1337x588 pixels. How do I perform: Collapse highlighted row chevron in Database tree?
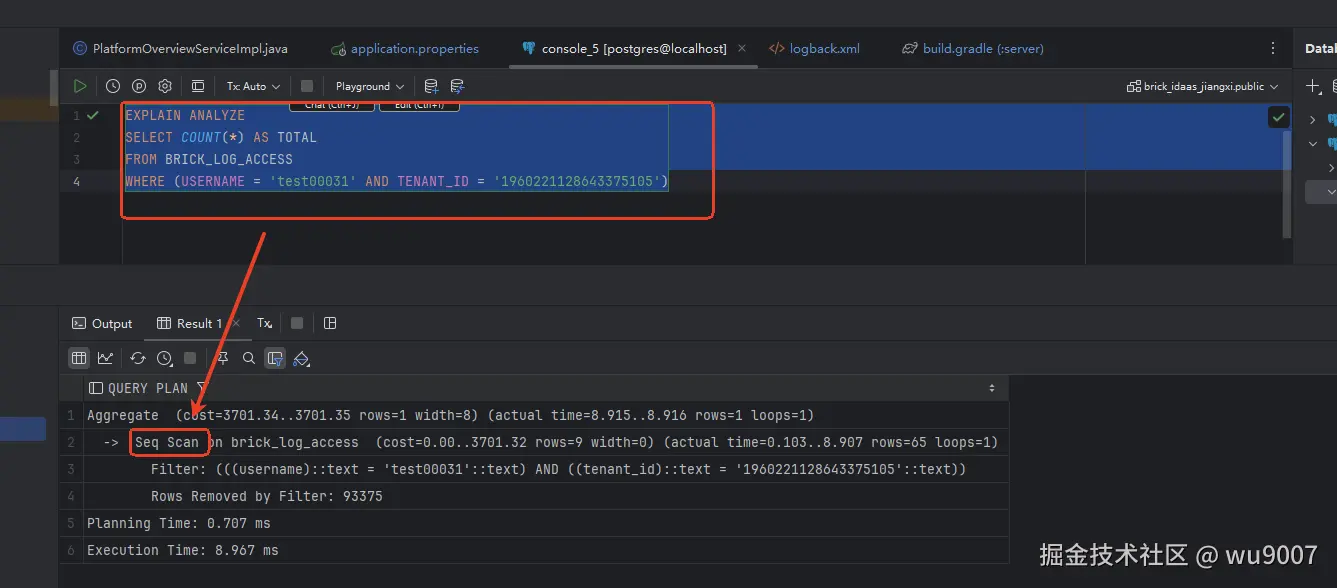[x=1331, y=191]
